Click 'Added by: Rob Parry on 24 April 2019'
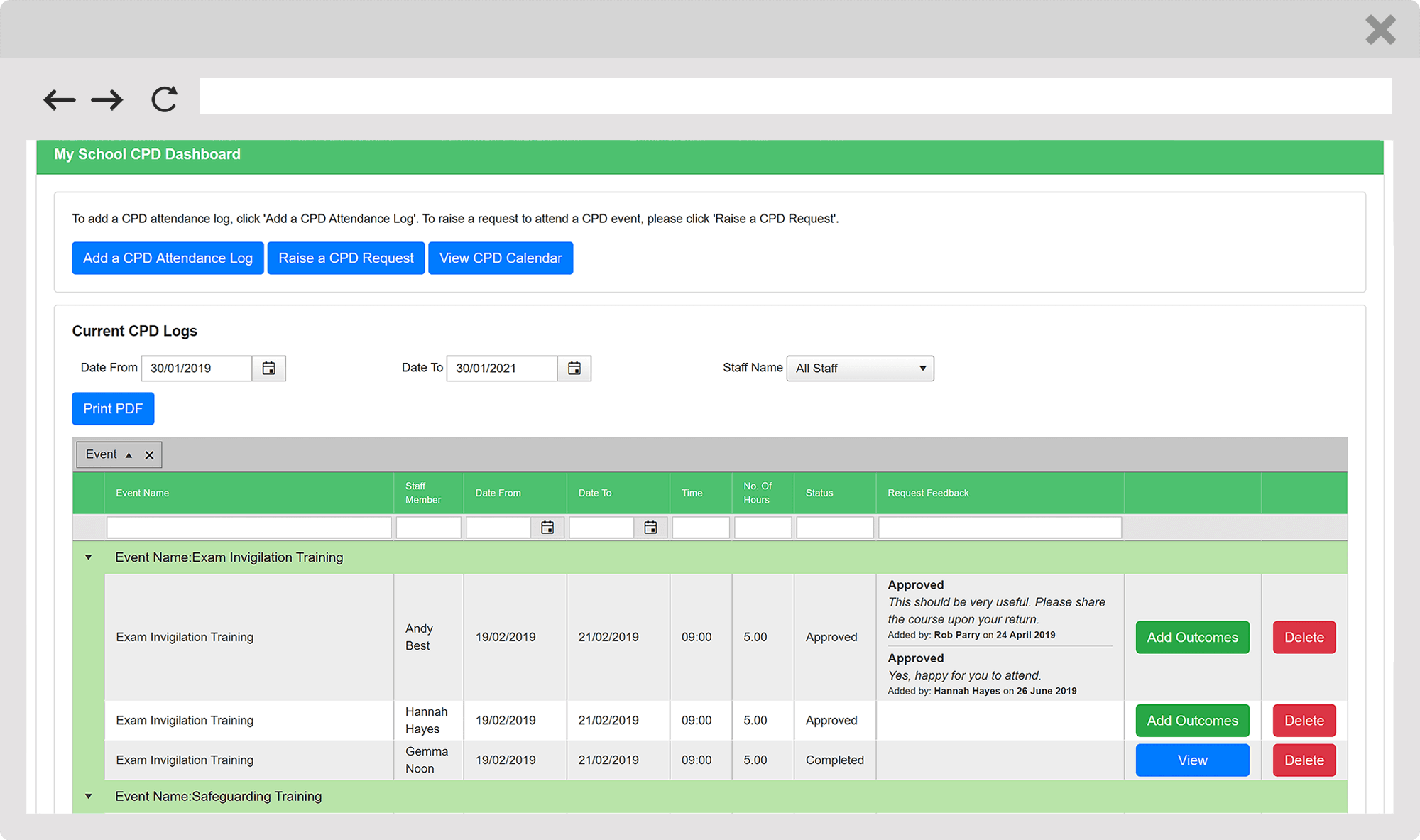 click(971, 636)
